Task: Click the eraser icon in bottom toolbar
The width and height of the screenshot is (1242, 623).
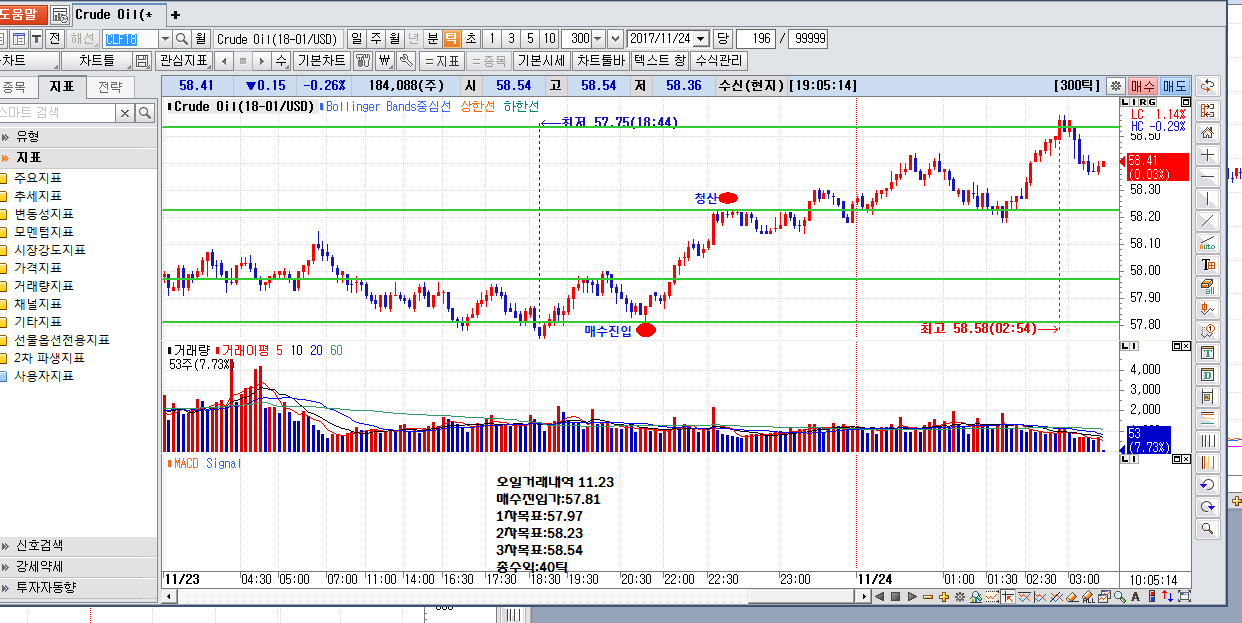Action: [1072, 597]
